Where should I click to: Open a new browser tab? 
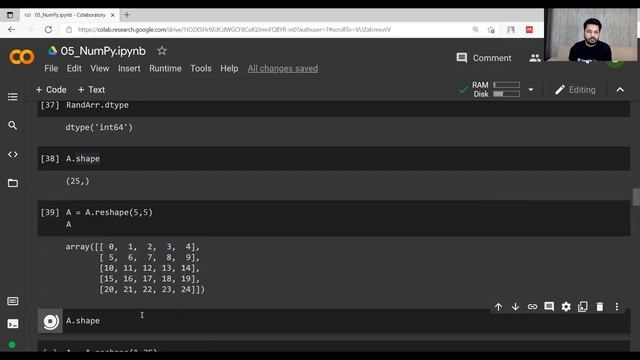coord(127,15)
